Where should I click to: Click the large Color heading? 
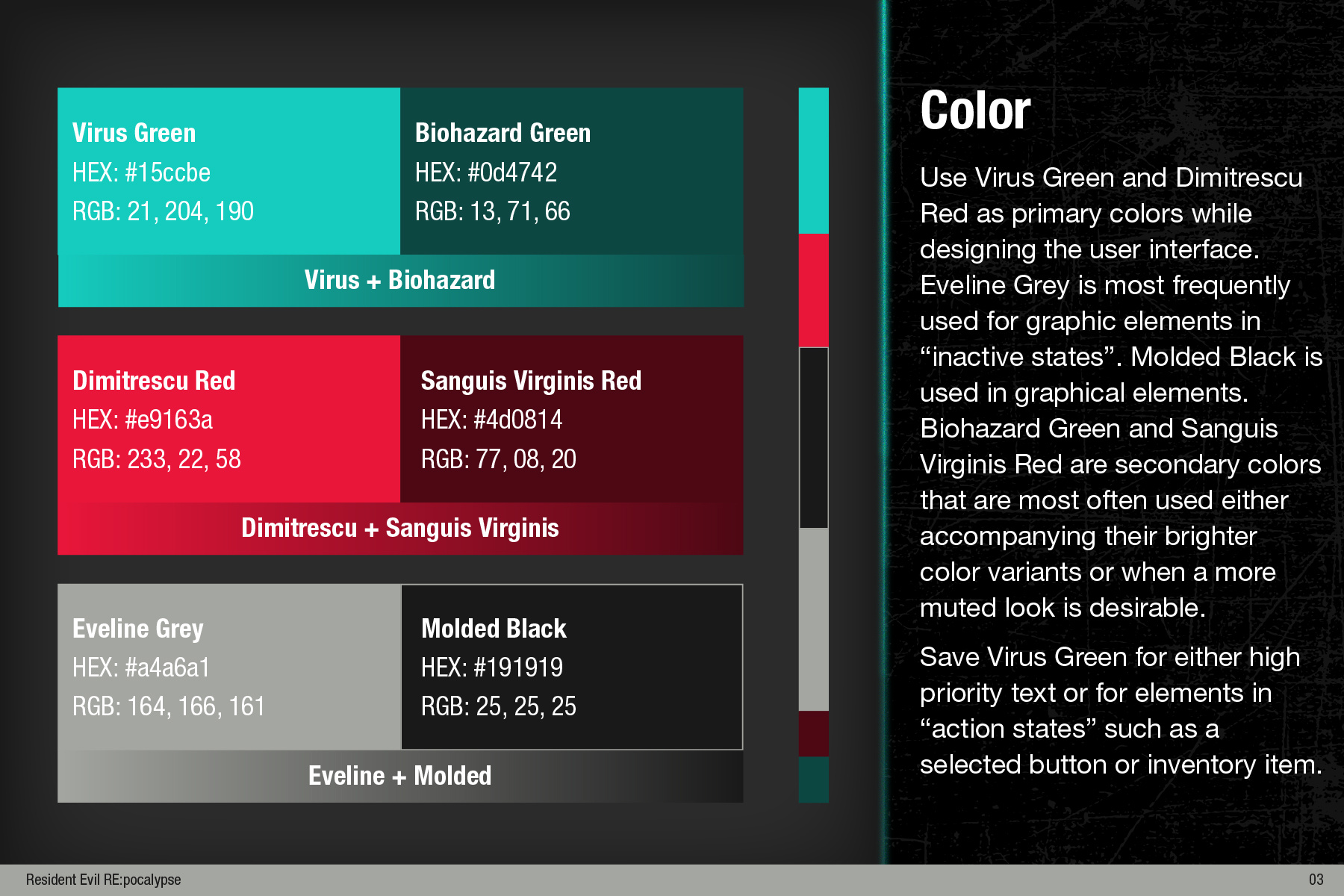(x=975, y=111)
